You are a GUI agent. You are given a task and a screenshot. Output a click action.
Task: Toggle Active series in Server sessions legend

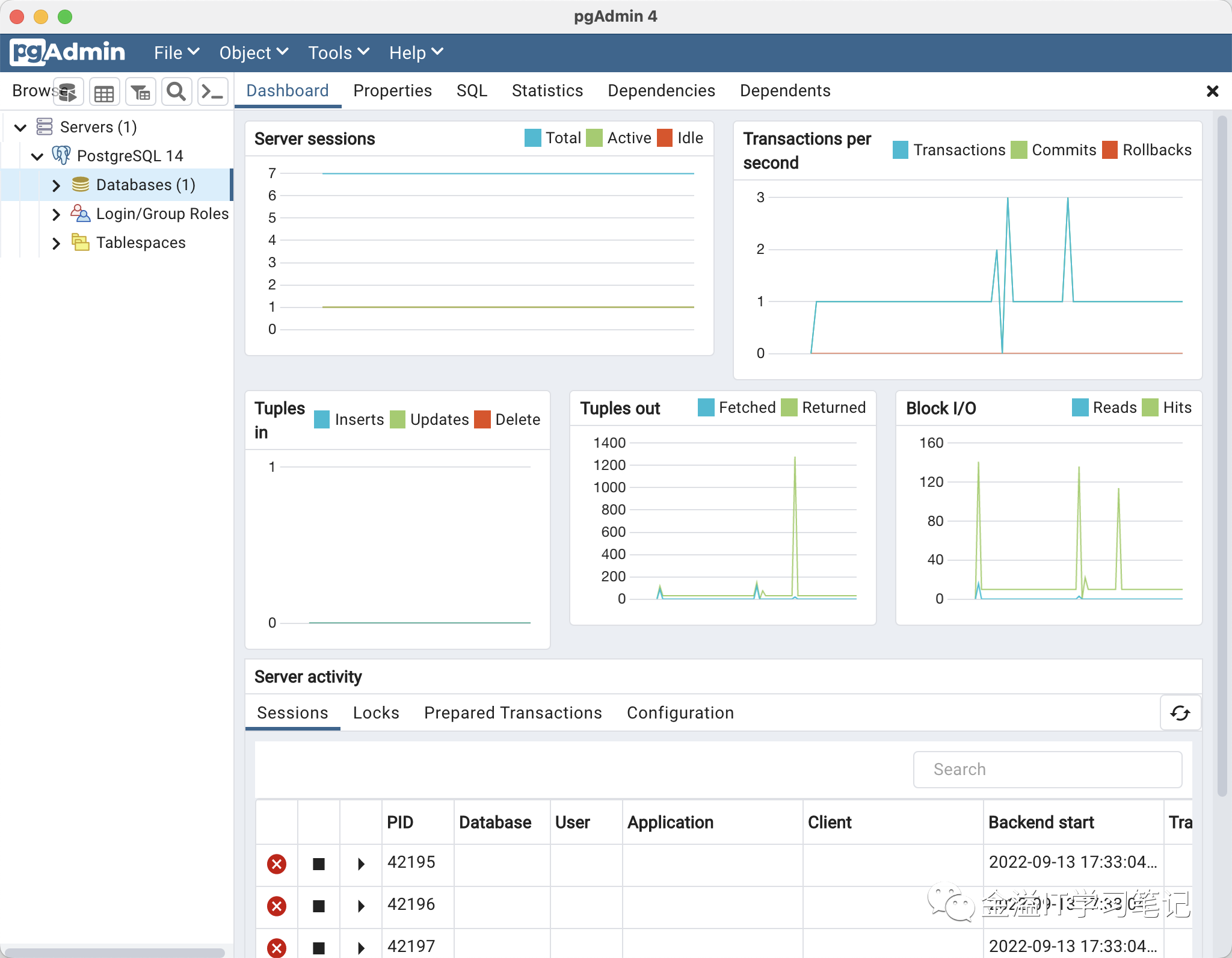tap(618, 138)
